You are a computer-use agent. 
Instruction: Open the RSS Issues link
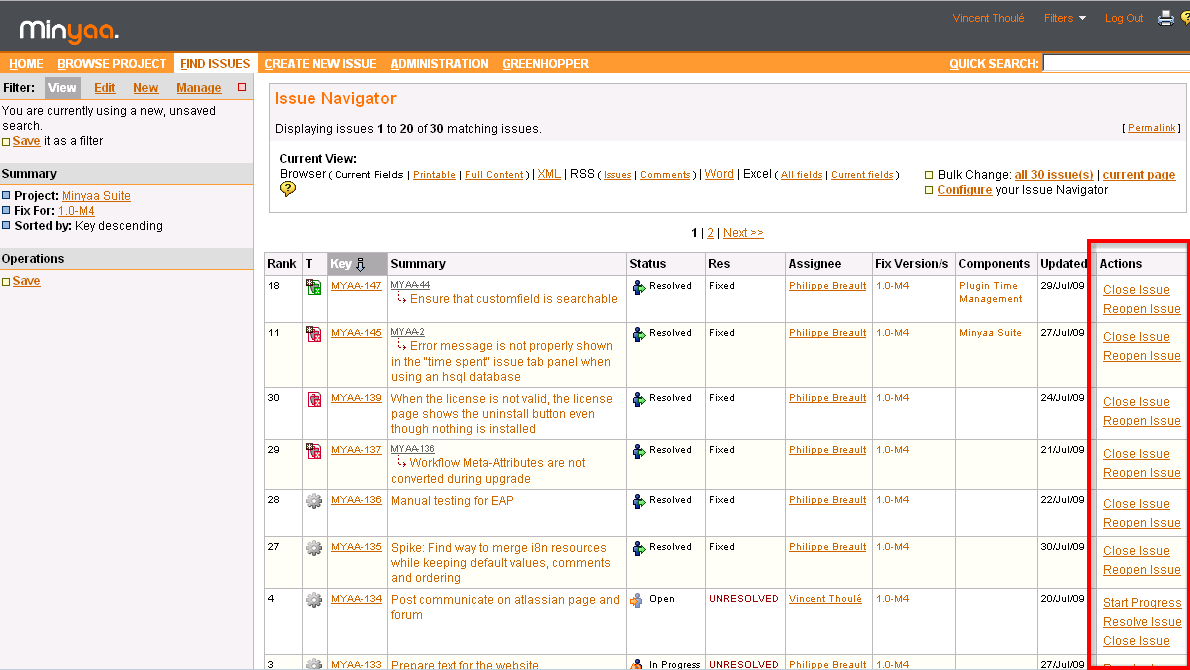(618, 175)
